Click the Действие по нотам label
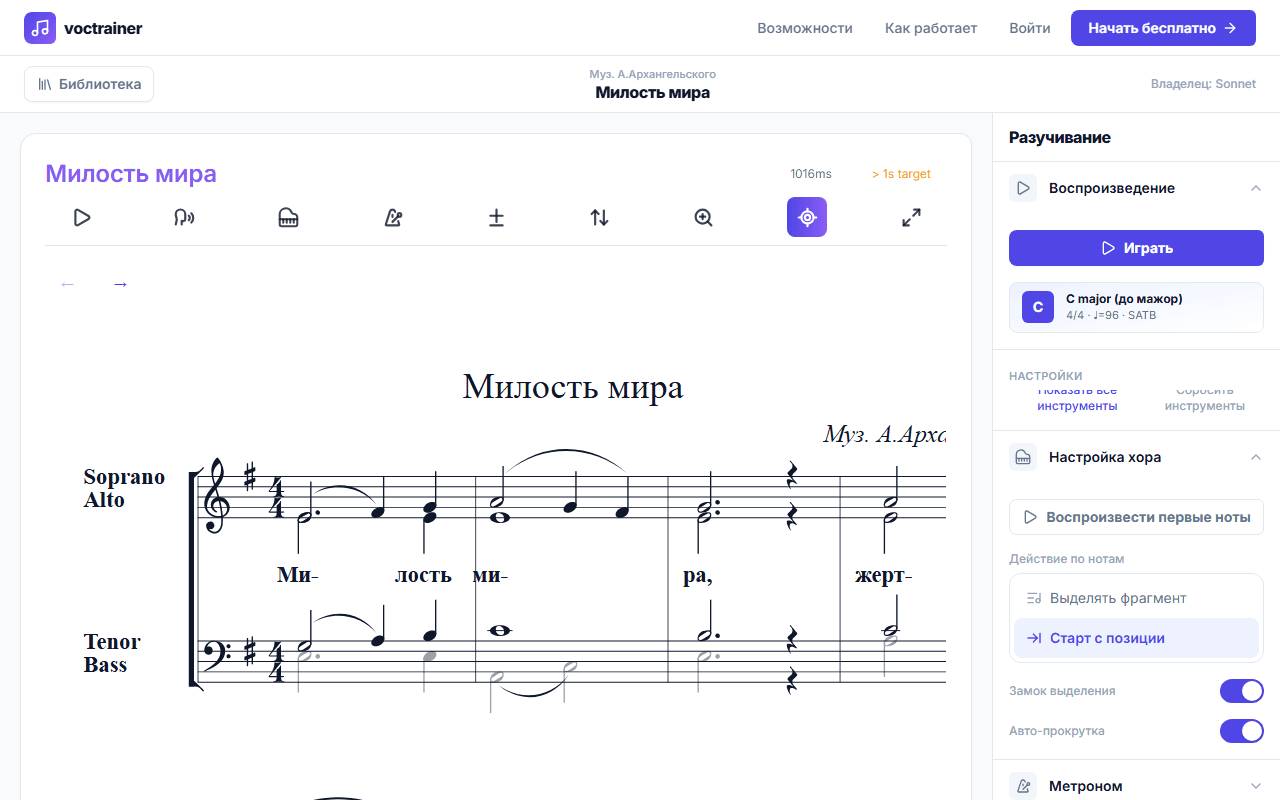The height and width of the screenshot is (800, 1280). (1067, 559)
